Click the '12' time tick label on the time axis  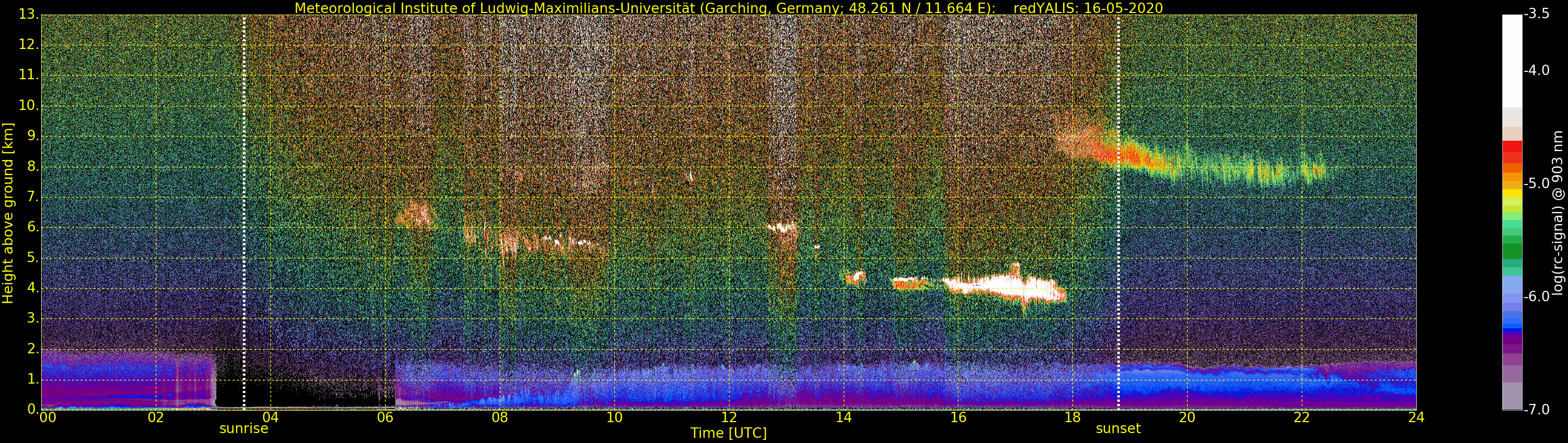click(729, 417)
